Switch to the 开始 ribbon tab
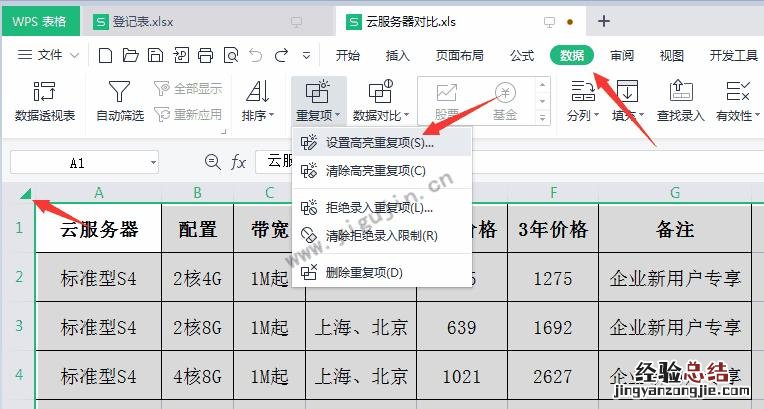Viewport: 764px width, 409px height. tap(347, 56)
